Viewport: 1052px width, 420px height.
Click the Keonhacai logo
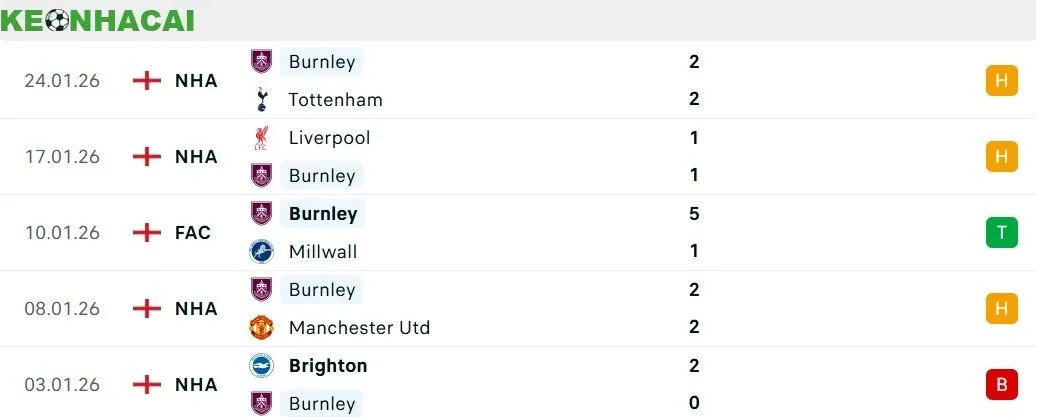pyautogui.click(x=99, y=20)
